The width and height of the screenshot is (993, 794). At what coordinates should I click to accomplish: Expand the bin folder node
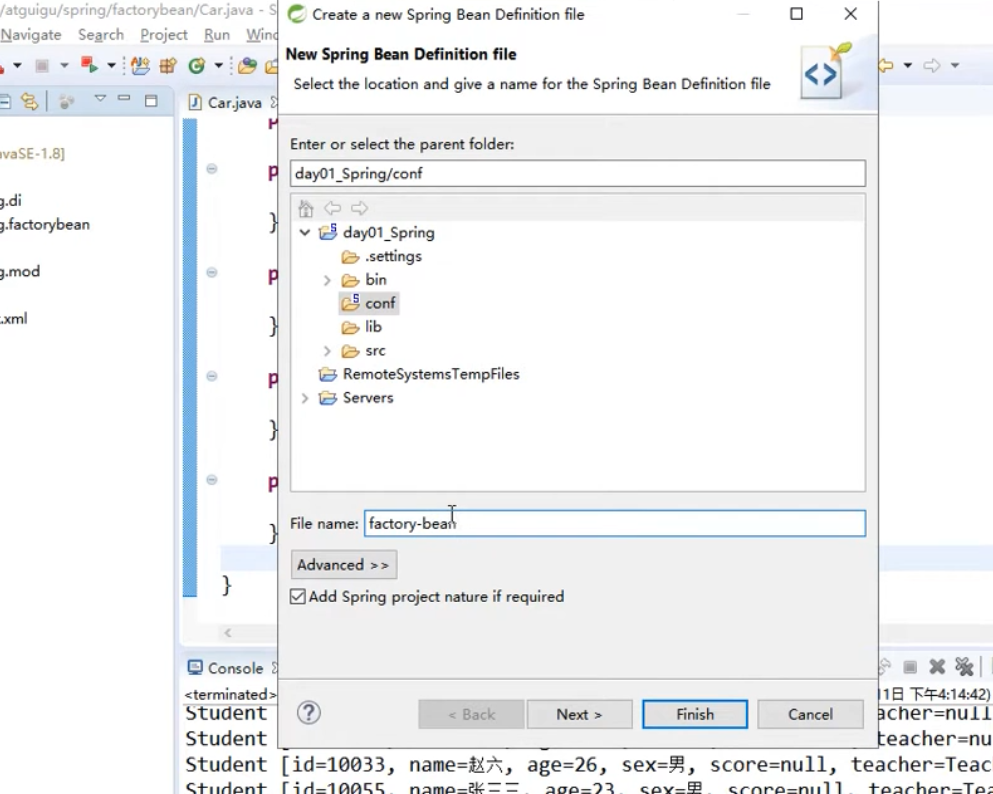(x=327, y=280)
